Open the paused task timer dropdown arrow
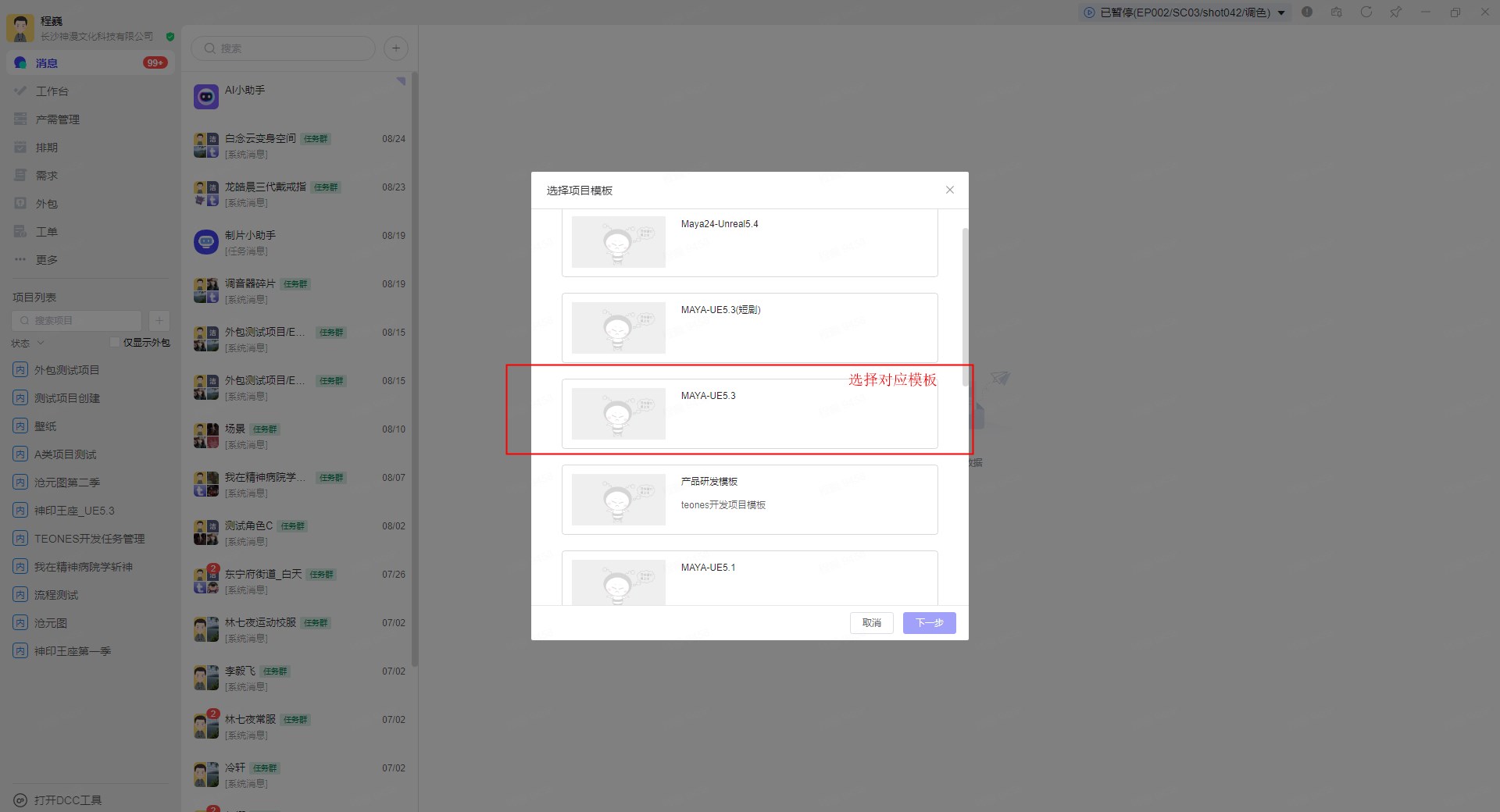 [x=1281, y=13]
